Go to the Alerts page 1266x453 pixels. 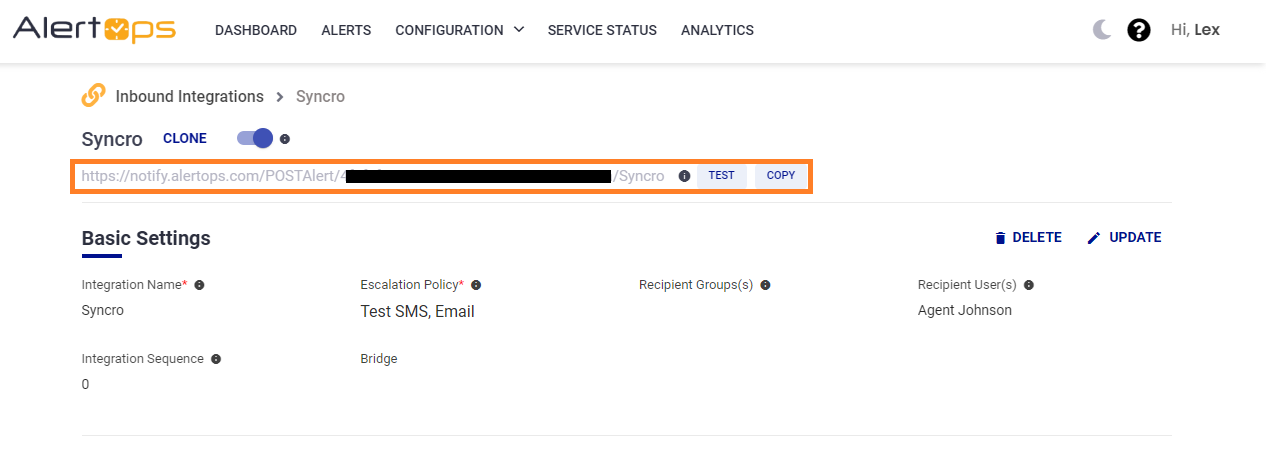(346, 30)
